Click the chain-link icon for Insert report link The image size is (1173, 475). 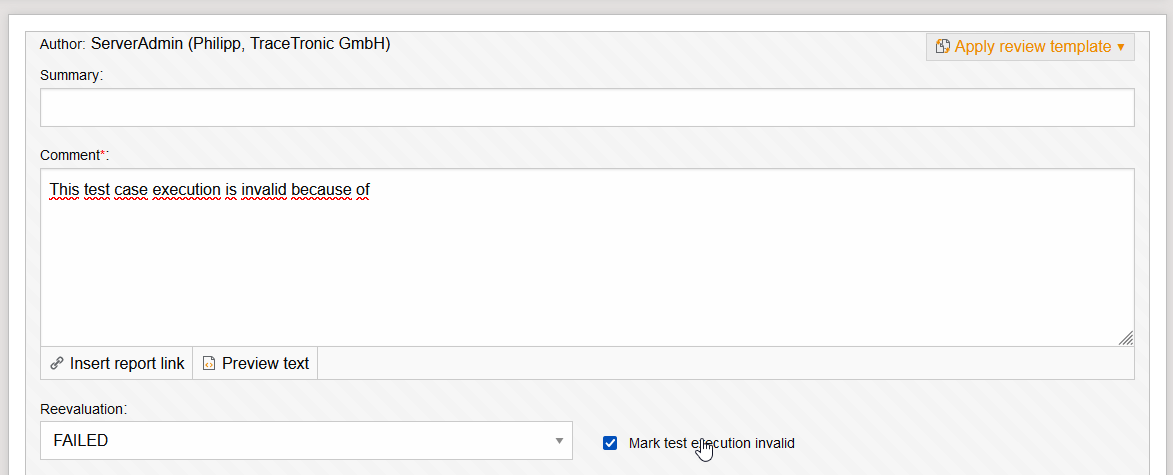[57, 364]
